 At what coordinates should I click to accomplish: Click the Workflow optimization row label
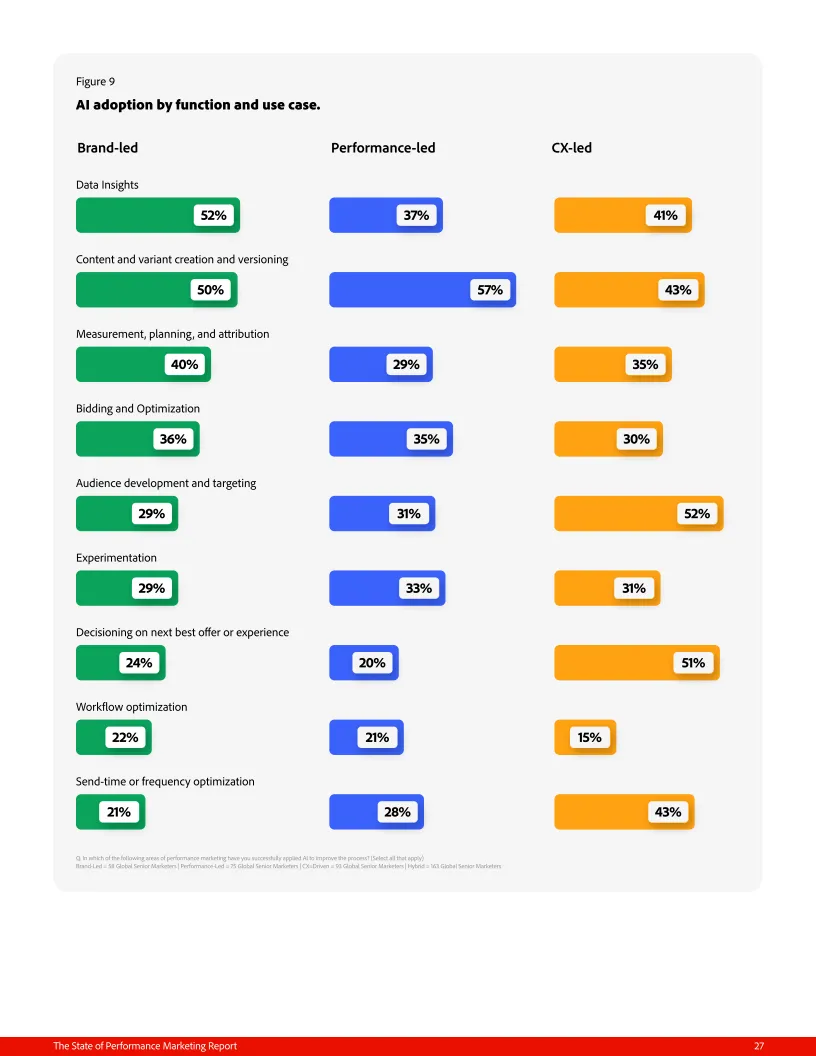(131, 707)
